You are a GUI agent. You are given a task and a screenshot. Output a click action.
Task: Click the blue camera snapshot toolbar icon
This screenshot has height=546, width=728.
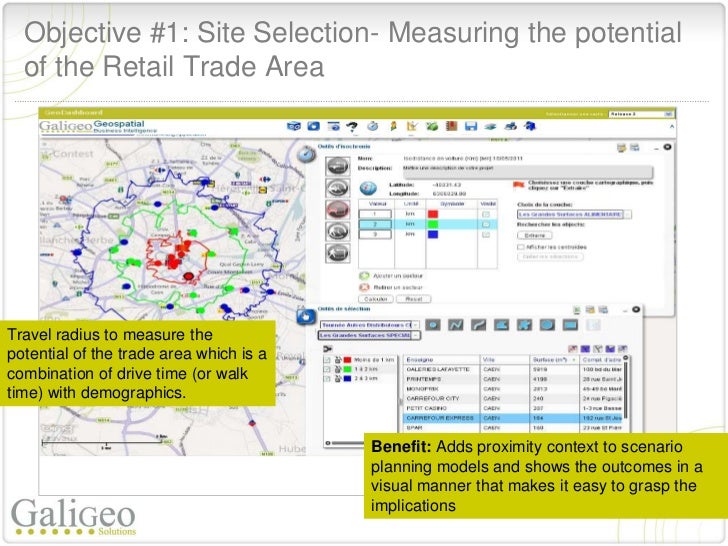coord(313,126)
